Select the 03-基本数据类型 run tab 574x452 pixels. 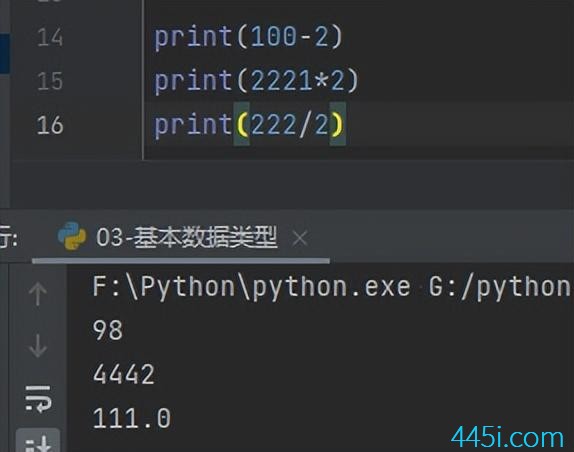186,237
